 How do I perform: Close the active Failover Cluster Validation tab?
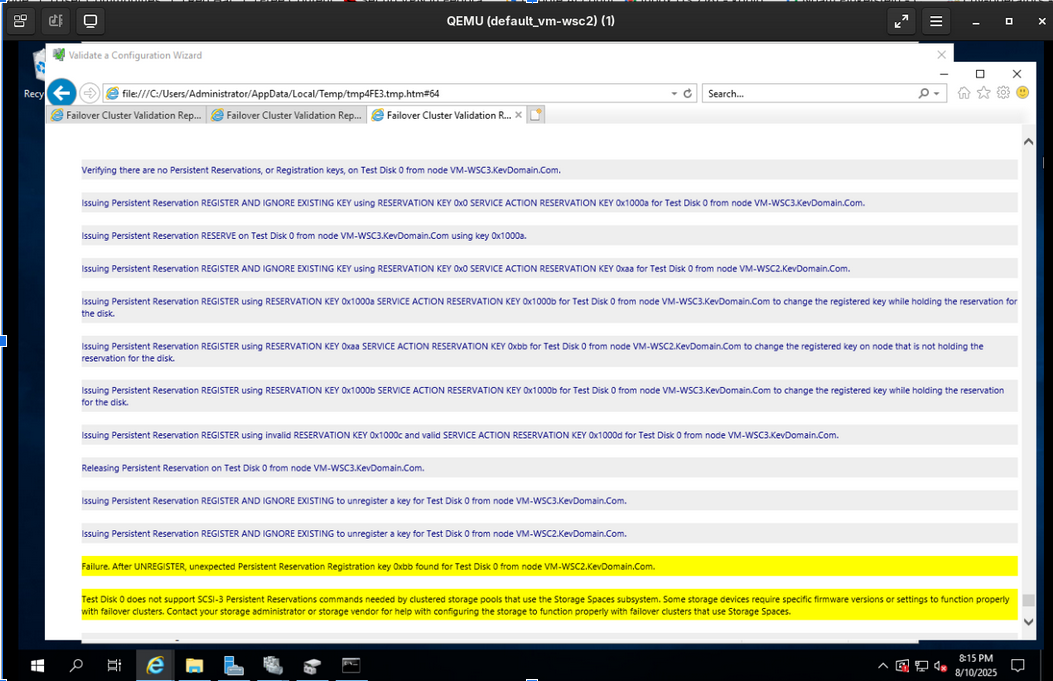(x=518, y=115)
